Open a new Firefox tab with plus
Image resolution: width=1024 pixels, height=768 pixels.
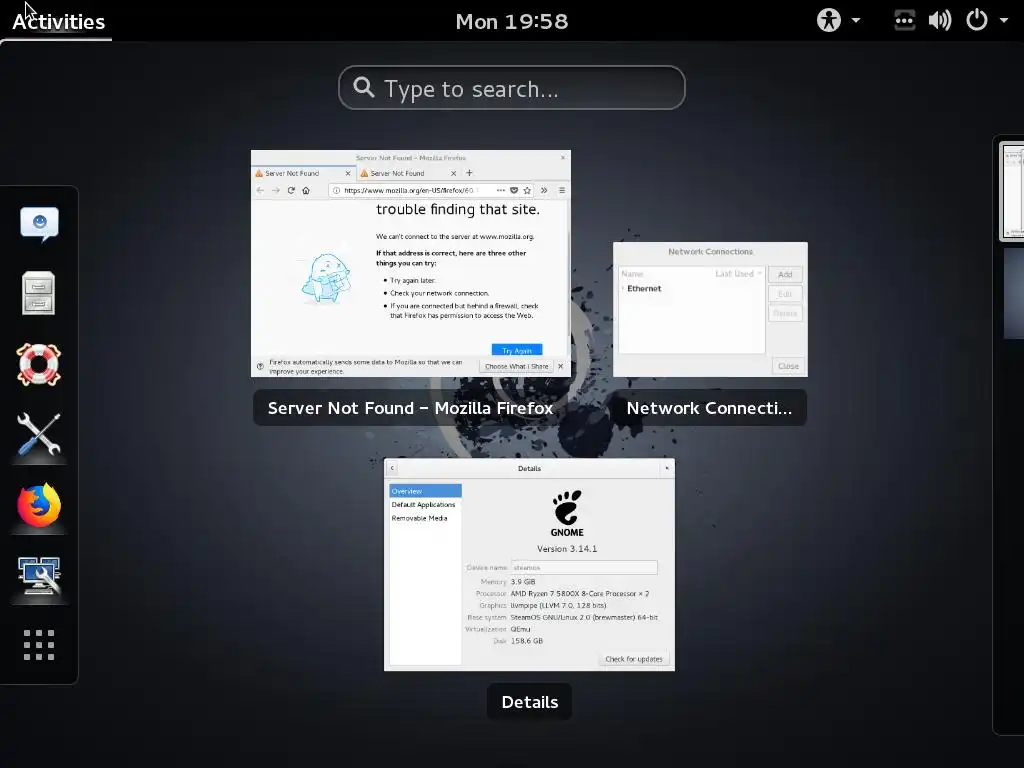click(469, 173)
